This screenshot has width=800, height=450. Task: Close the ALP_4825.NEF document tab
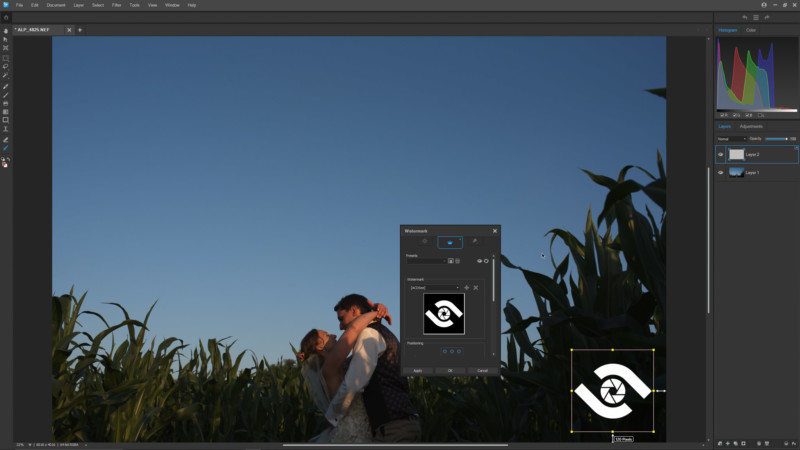[69, 30]
